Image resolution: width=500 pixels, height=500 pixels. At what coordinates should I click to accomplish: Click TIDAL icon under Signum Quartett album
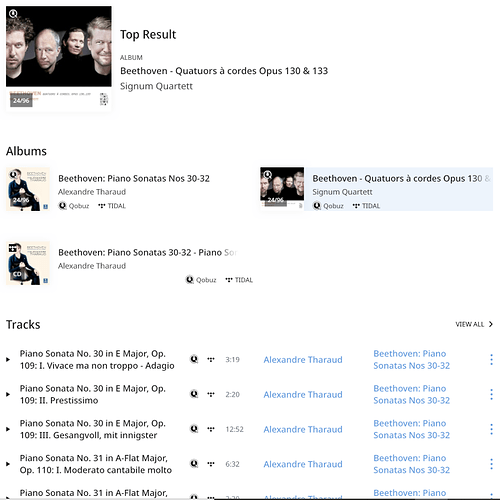tap(356, 206)
